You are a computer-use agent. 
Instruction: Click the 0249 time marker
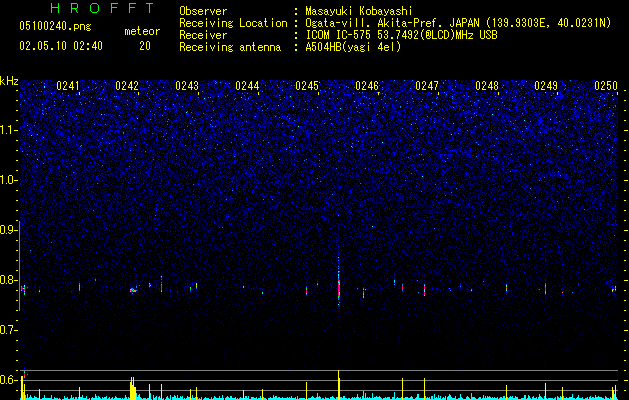click(x=546, y=86)
